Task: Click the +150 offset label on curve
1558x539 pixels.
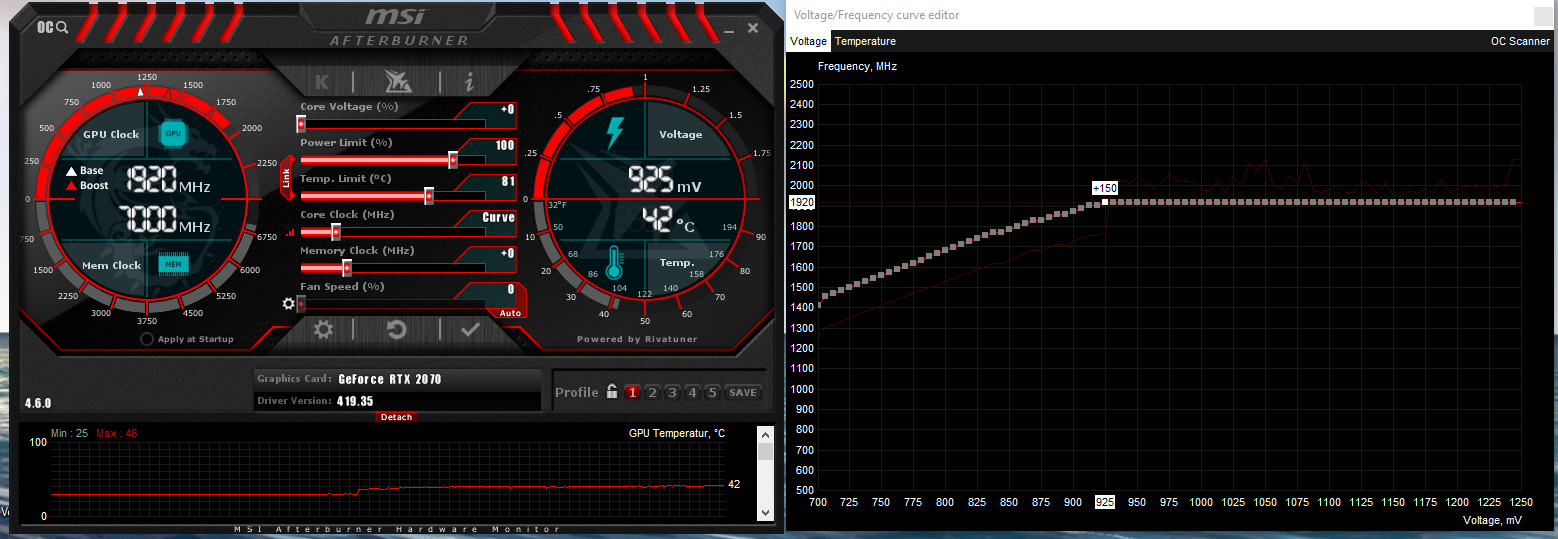Action: pos(1104,188)
